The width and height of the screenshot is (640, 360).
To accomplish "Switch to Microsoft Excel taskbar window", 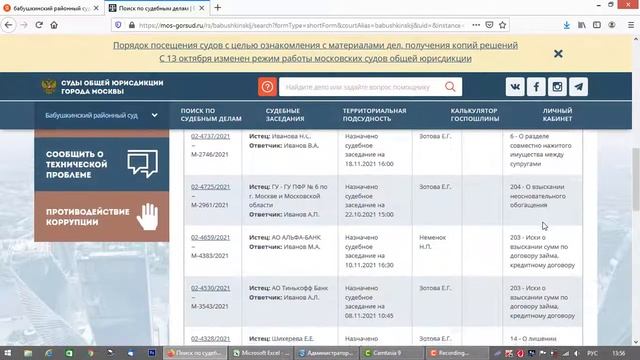I will point(261,353).
